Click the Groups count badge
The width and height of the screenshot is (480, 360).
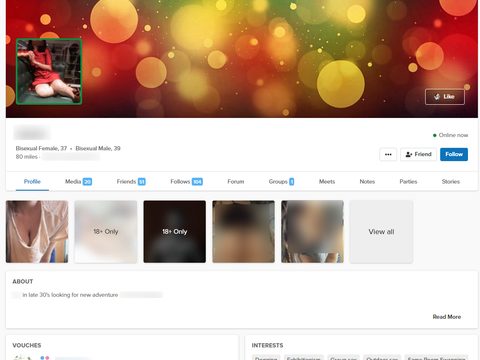[x=292, y=182]
